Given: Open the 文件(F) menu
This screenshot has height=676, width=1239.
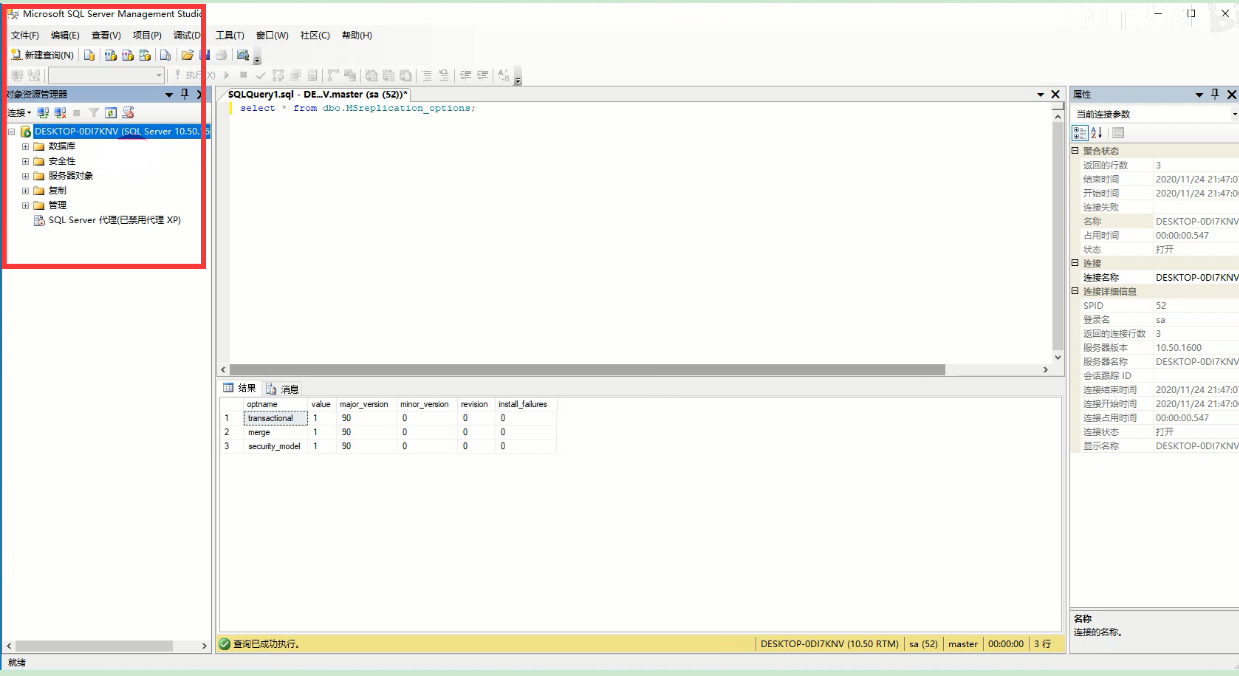Looking at the screenshot, I should [24, 35].
